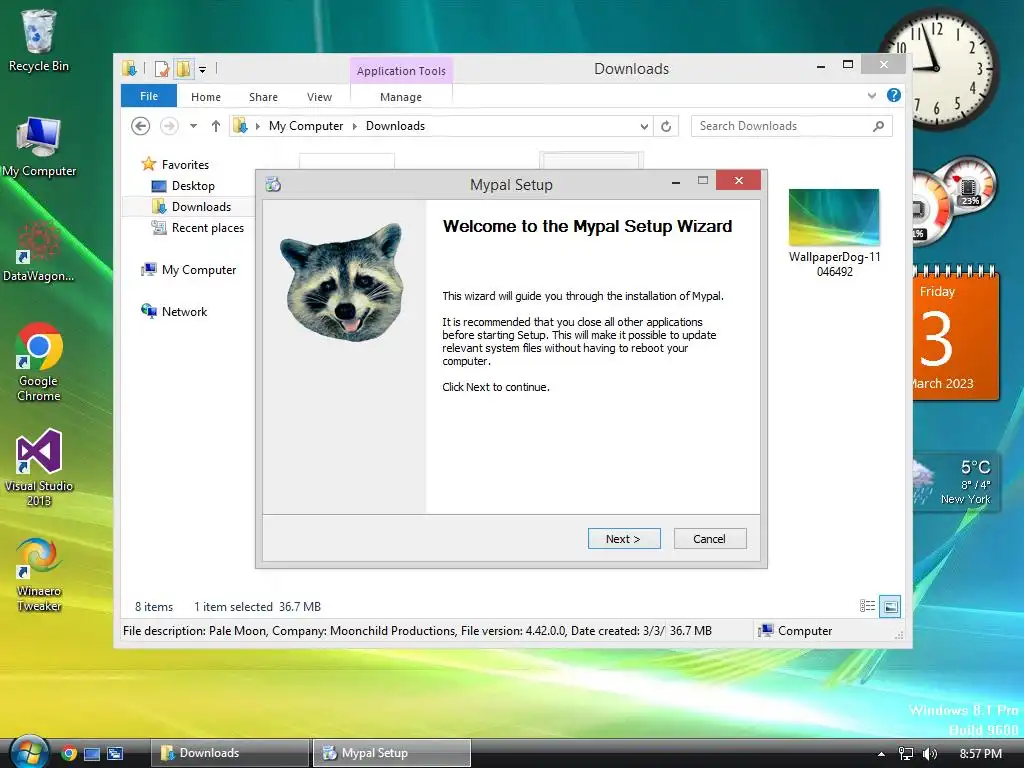Open the Customize Quick Access Toolbar dropdown
This screenshot has width=1024, height=768.
[x=202, y=69]
